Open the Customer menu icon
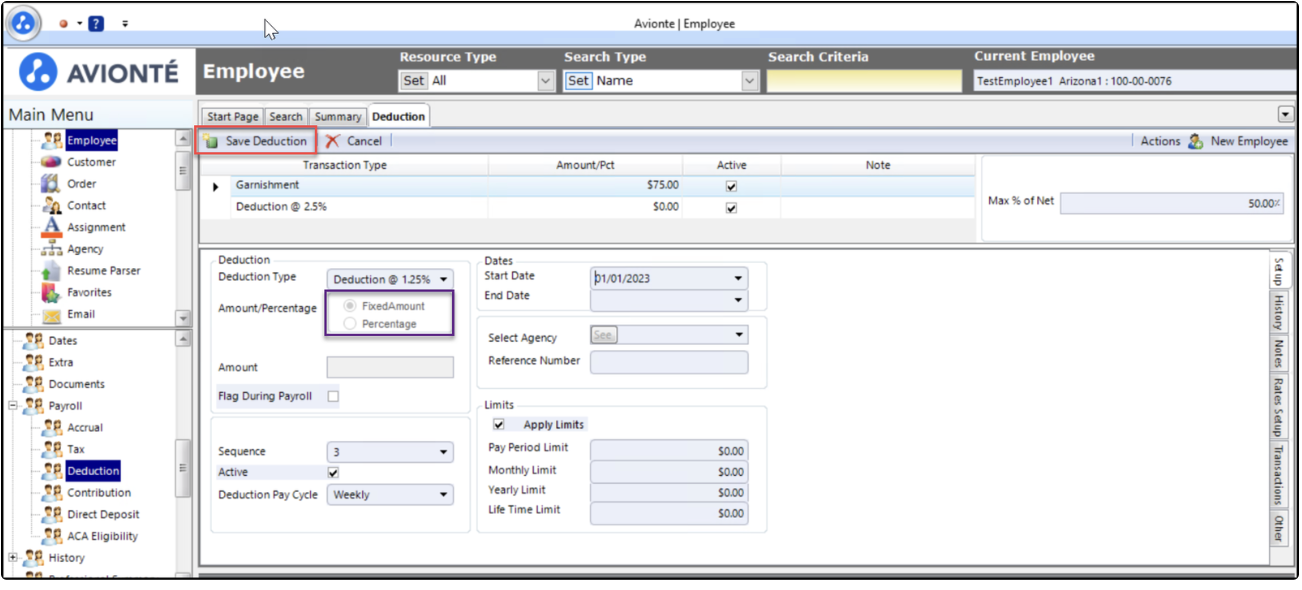The height and width of the screenshot is (590, 1302). click(51, 162)
